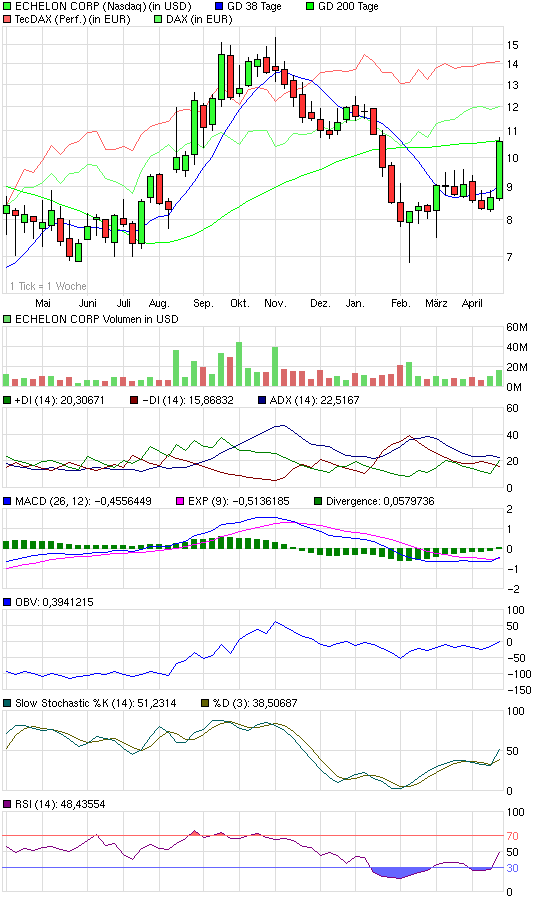Click the purple RSI legend swatch
Image resolution: width=545 pixels, height=913 pixels.
pos(7,804)
